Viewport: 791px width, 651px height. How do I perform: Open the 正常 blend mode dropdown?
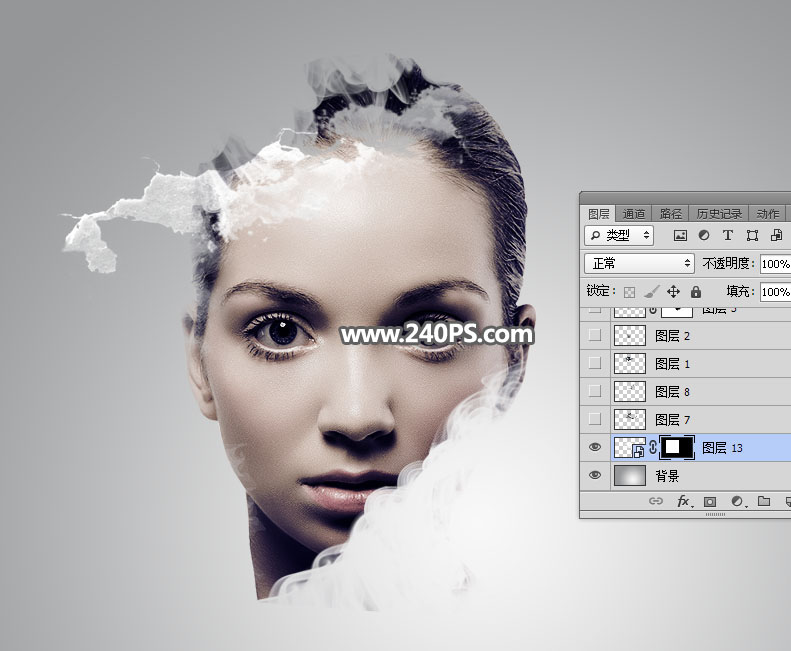[640, 264]
